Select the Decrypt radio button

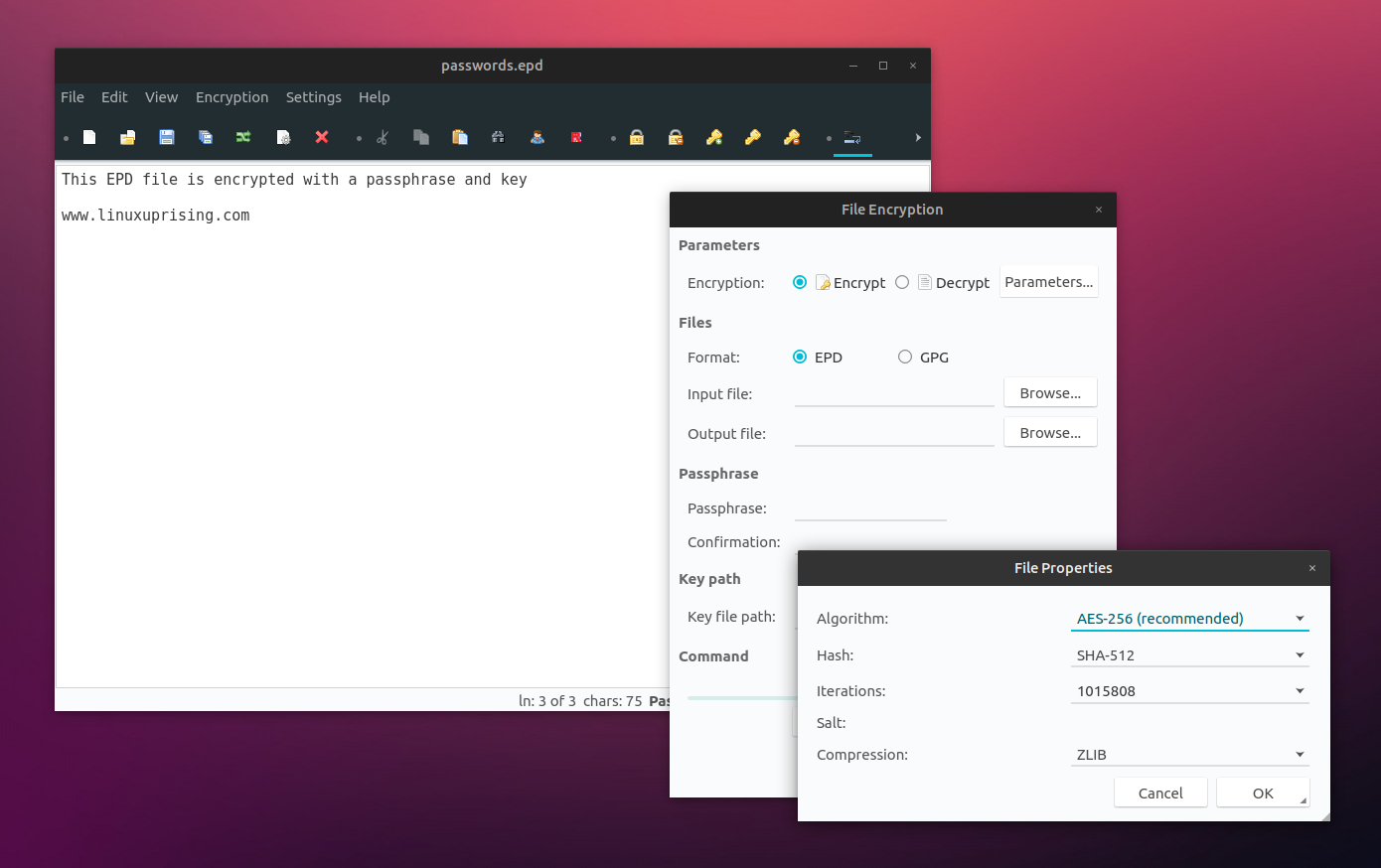pos(902,282)
